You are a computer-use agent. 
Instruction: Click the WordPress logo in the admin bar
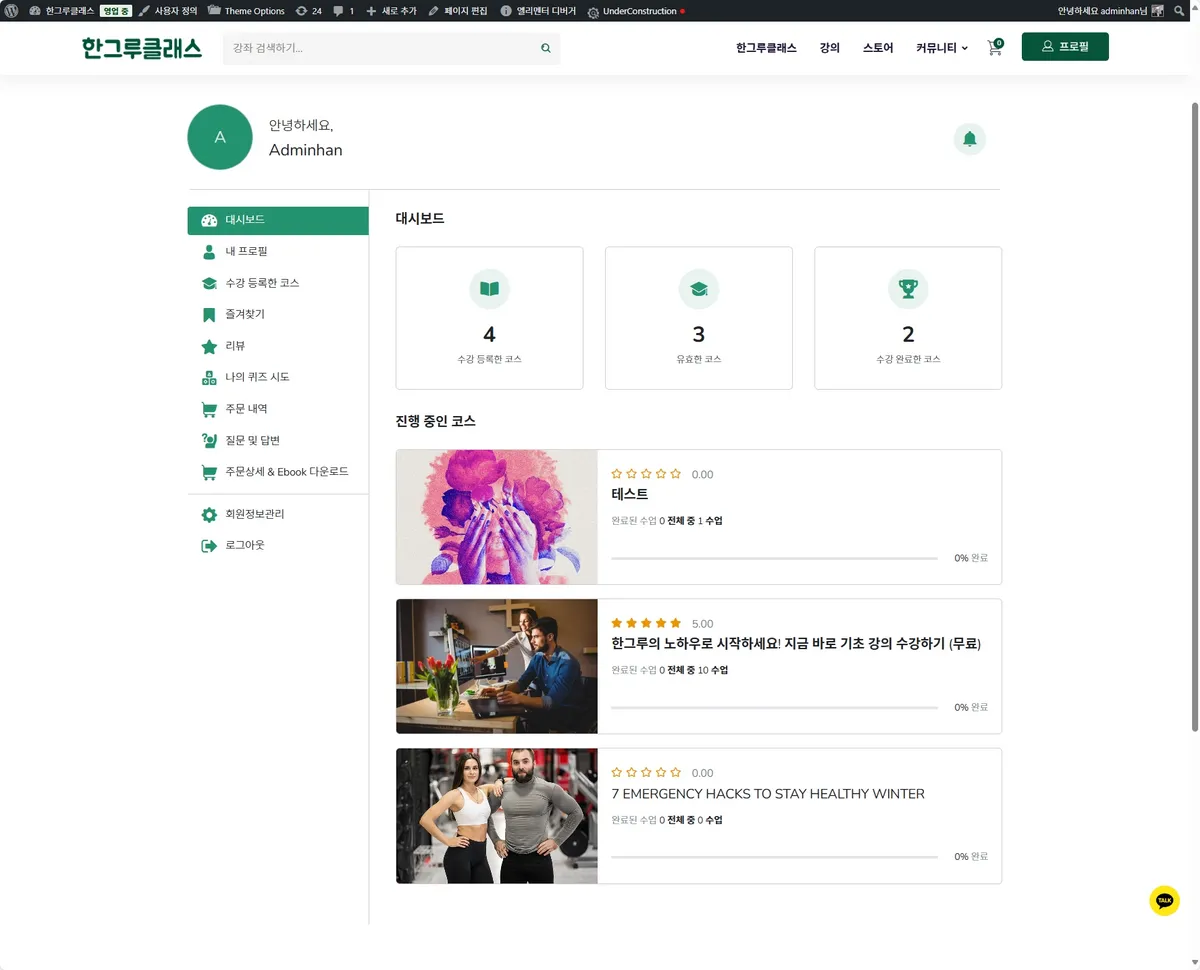(11, 11)
